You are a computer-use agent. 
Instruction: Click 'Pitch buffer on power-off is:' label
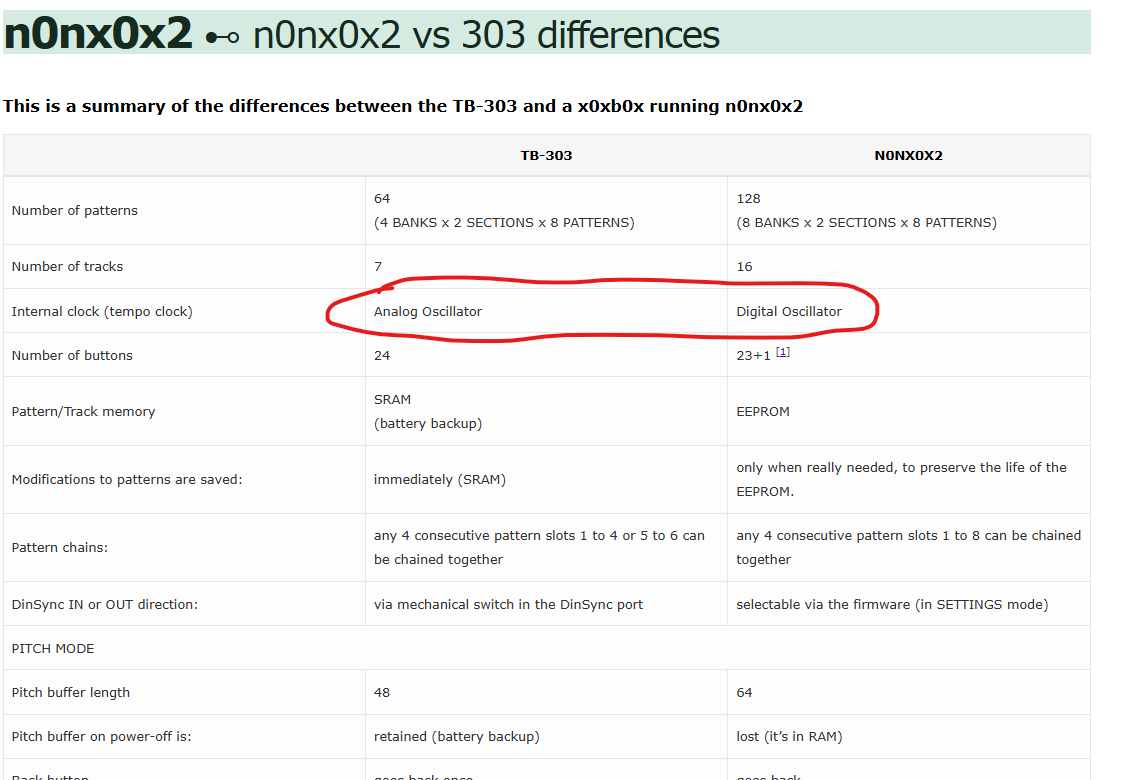(101, 737)
